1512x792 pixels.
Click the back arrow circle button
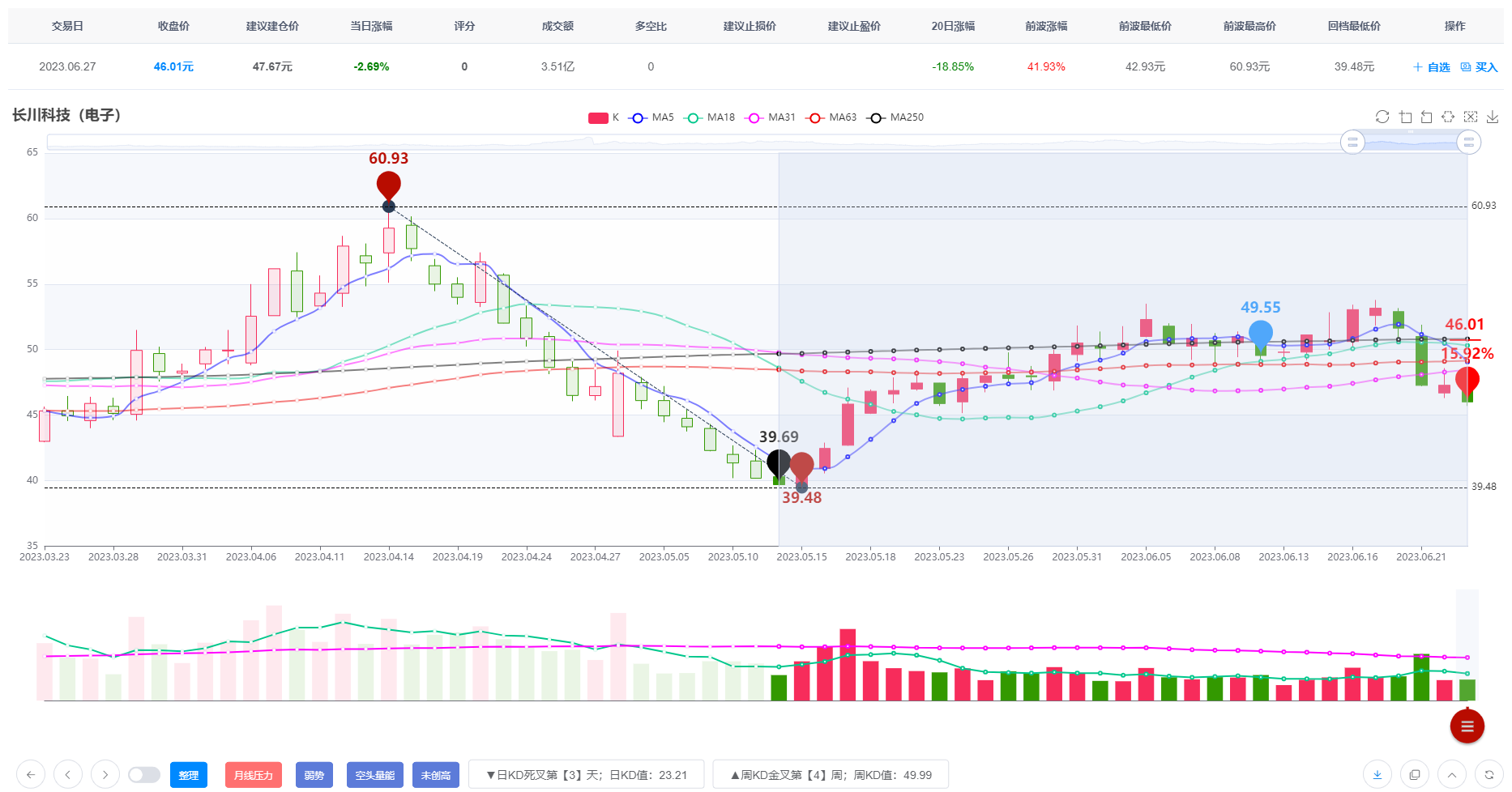pyautogui.click(x=30, y=774)
